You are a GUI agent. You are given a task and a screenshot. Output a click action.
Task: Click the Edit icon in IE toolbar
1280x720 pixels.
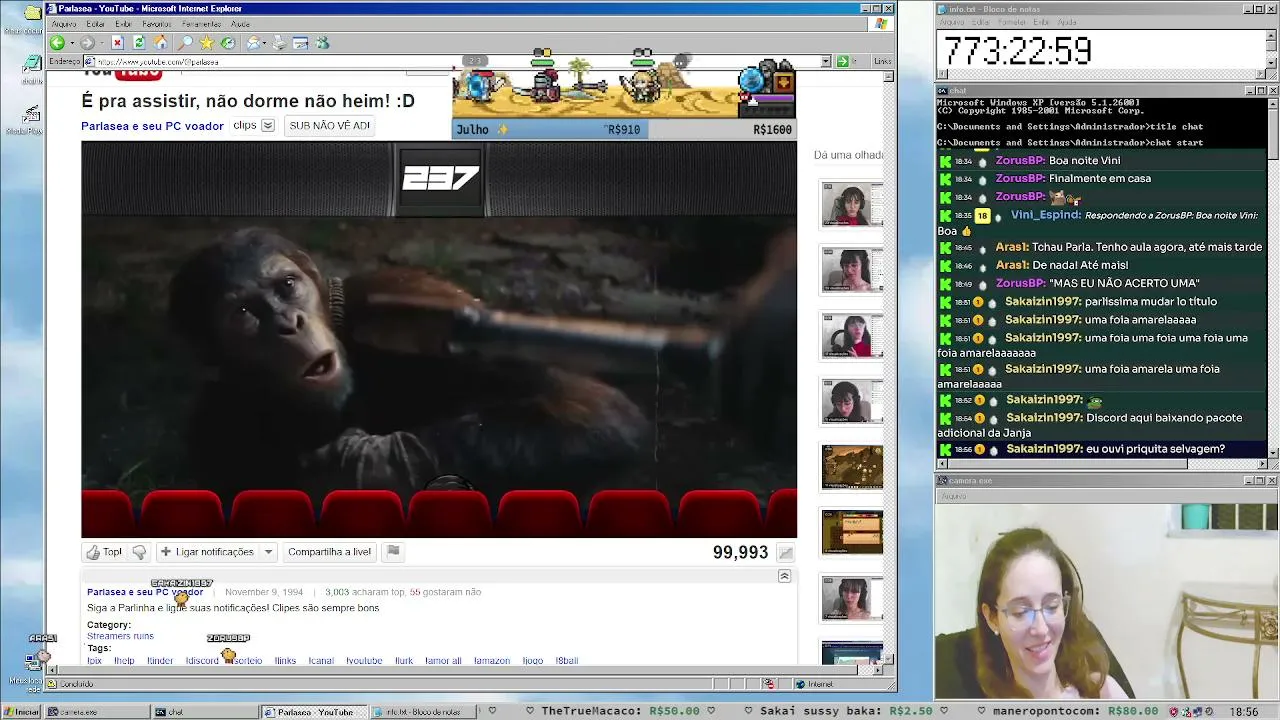click(300, 43)
